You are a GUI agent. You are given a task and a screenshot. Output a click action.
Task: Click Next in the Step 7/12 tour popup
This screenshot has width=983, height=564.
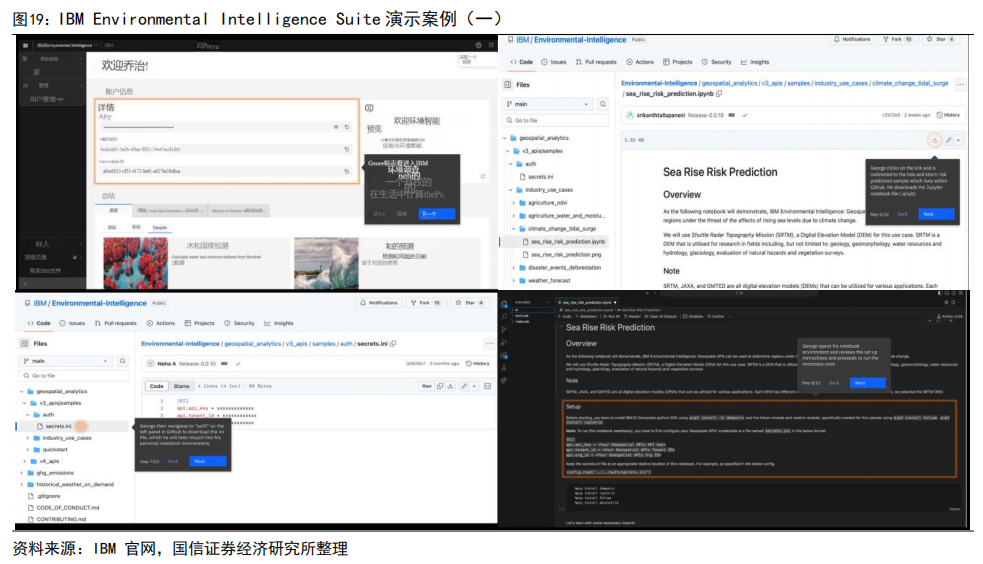click(x=207, y=461)
